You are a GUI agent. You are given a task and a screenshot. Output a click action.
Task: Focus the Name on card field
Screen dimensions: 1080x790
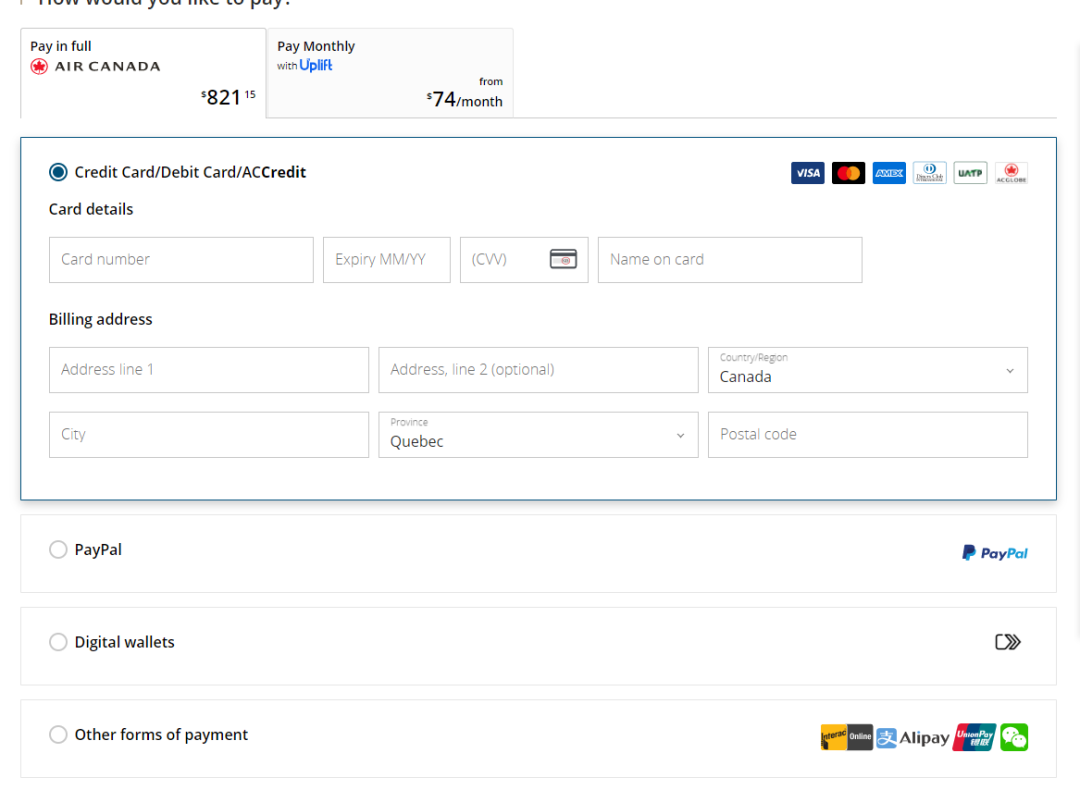[729, 260]
